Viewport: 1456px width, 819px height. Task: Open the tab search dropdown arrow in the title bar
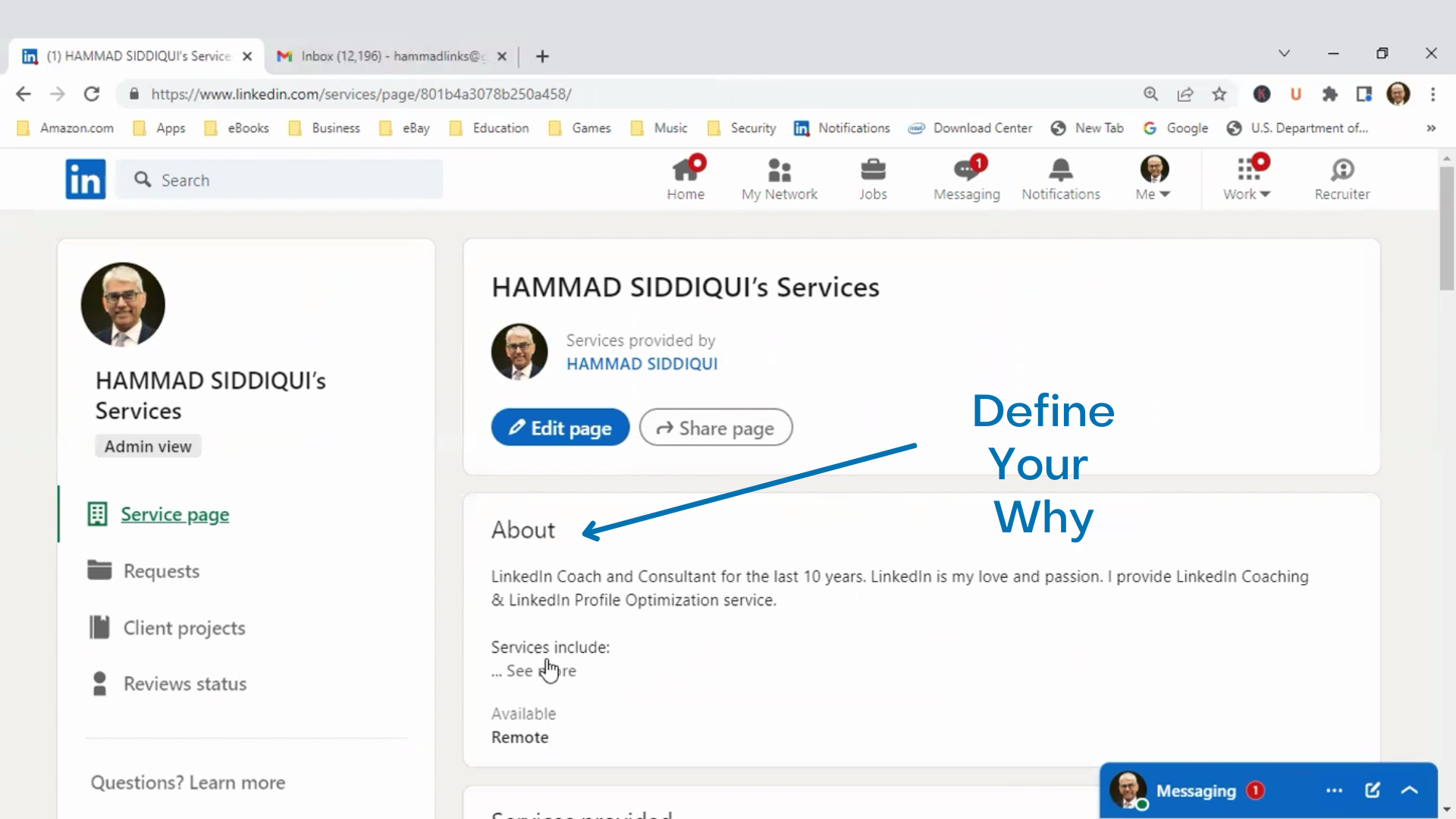coord(1284,53)
